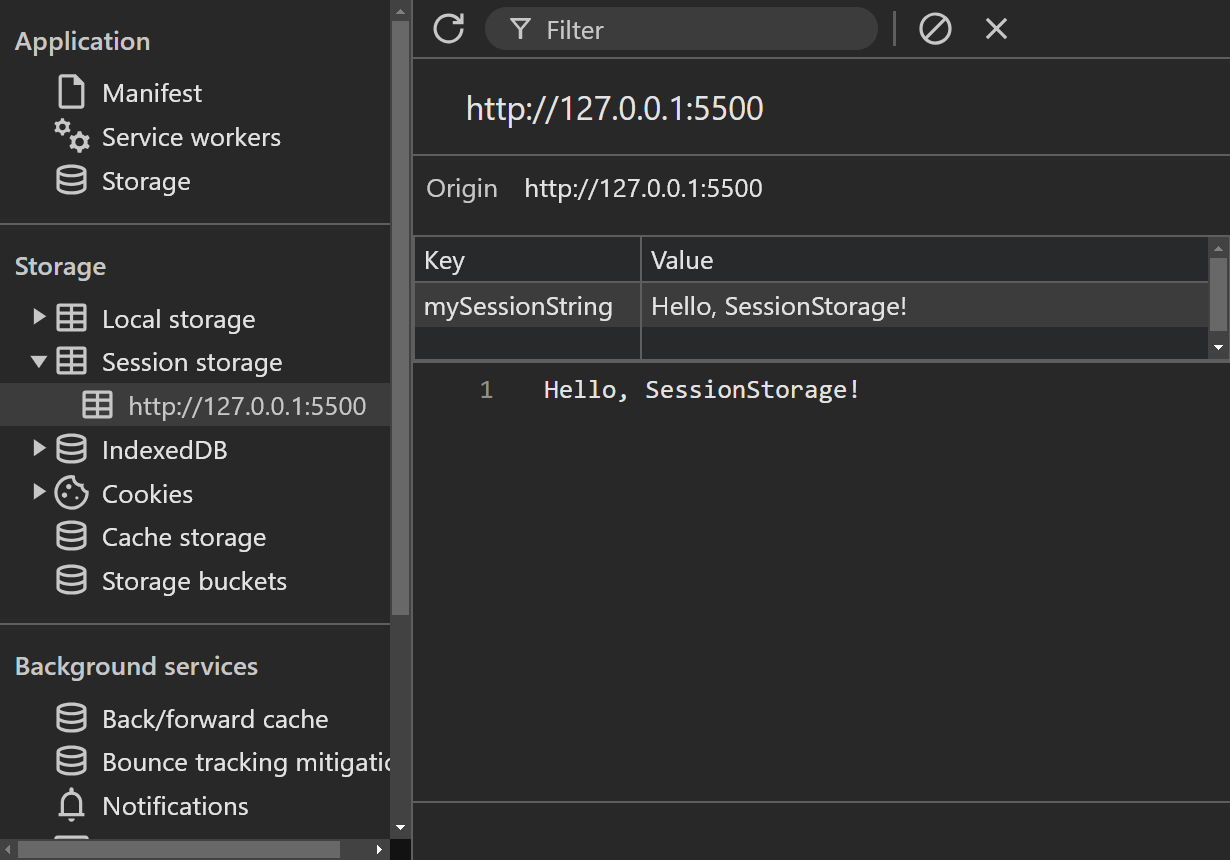Viewport: 1230px width, 860px height.
Task: Click the refresh items icon
Action: pyautogui.click(x=447, y=29)
